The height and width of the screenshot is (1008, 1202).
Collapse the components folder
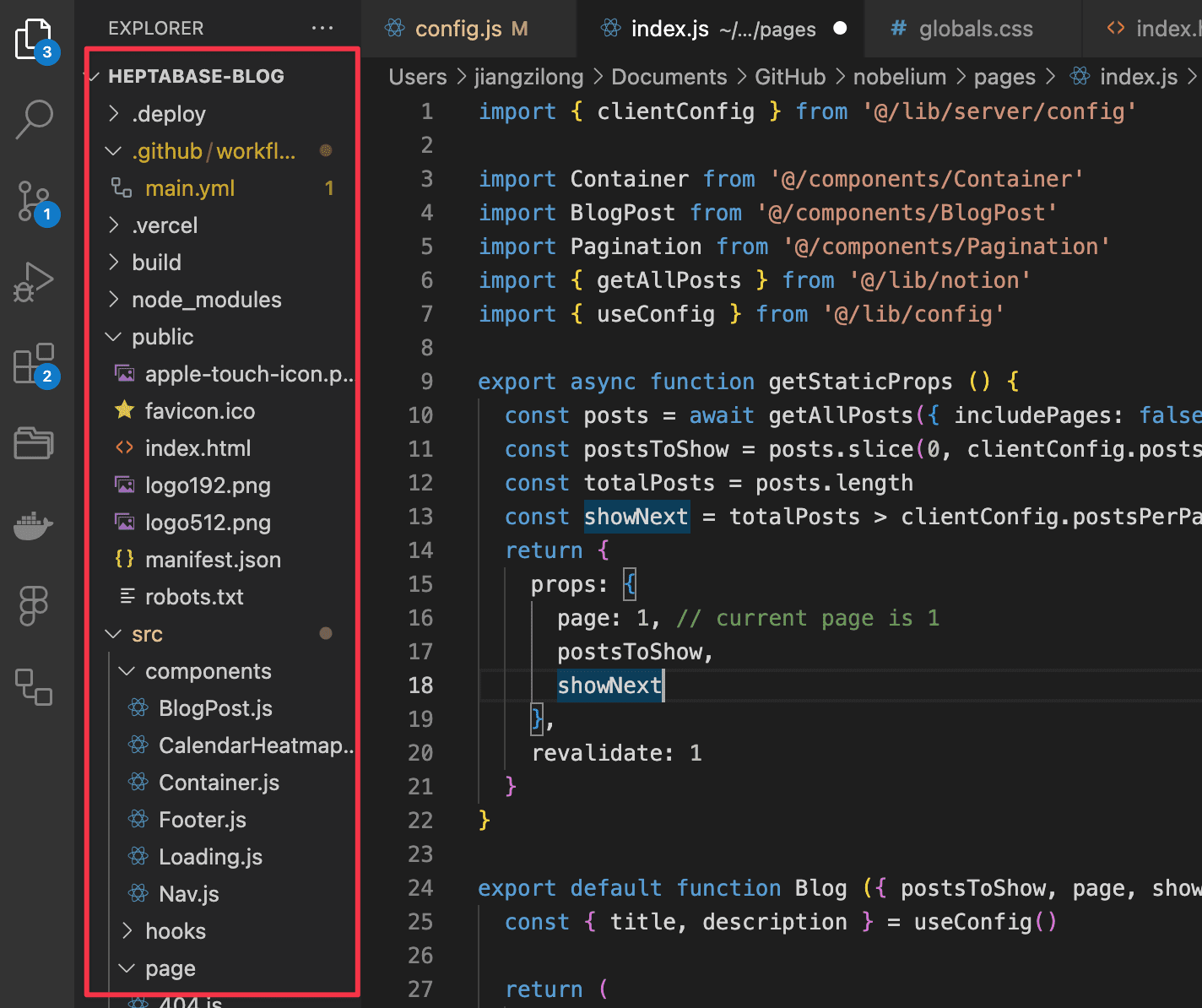208,671
